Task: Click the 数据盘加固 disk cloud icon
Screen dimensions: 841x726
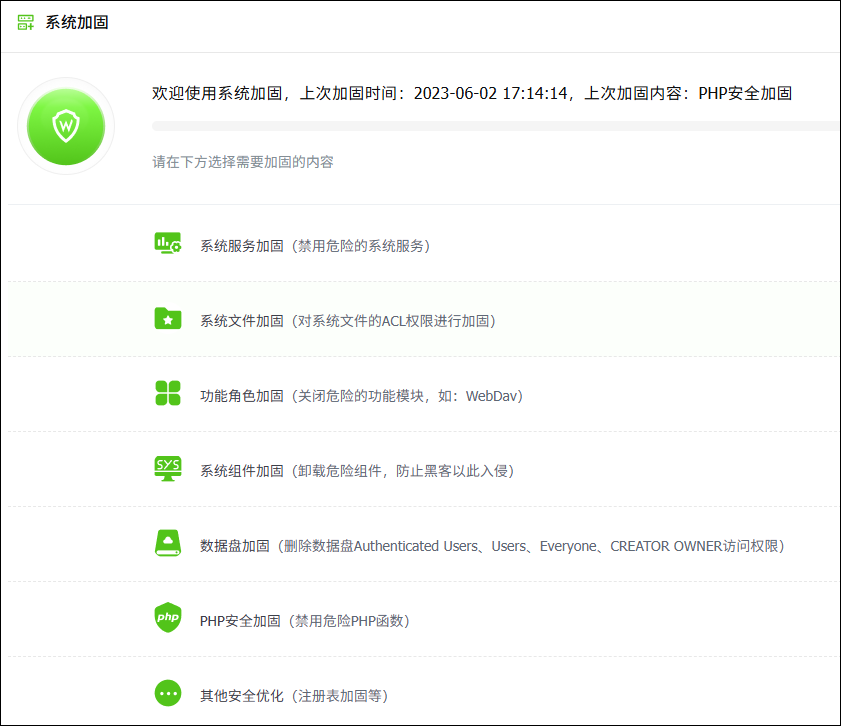Action: tap(168, 544)
